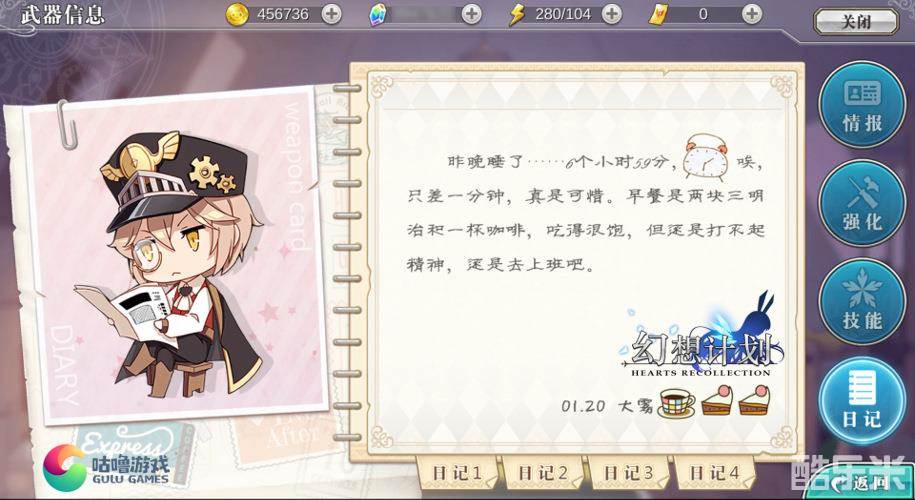This screenshot has width=915, height=500.
Task: Switch to 日记4 tab
Action: [x=714, y=473]
